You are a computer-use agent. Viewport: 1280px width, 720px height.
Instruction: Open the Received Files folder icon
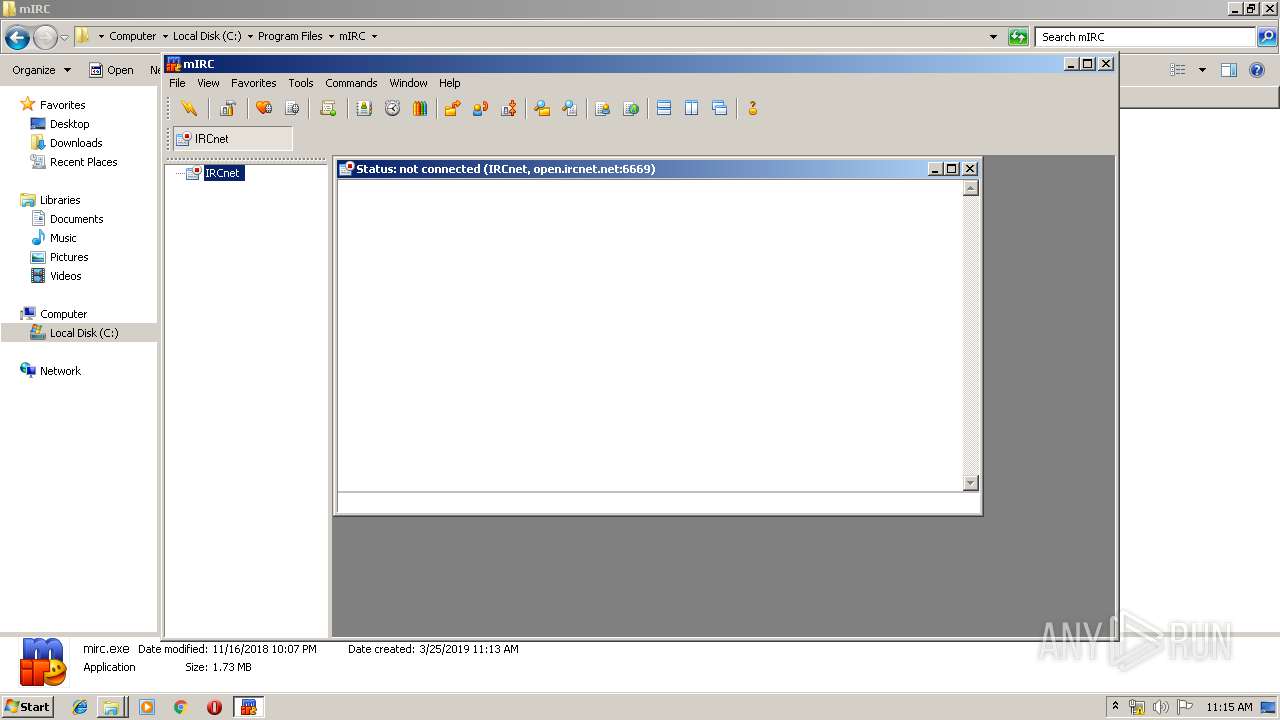tap(542, 108)
